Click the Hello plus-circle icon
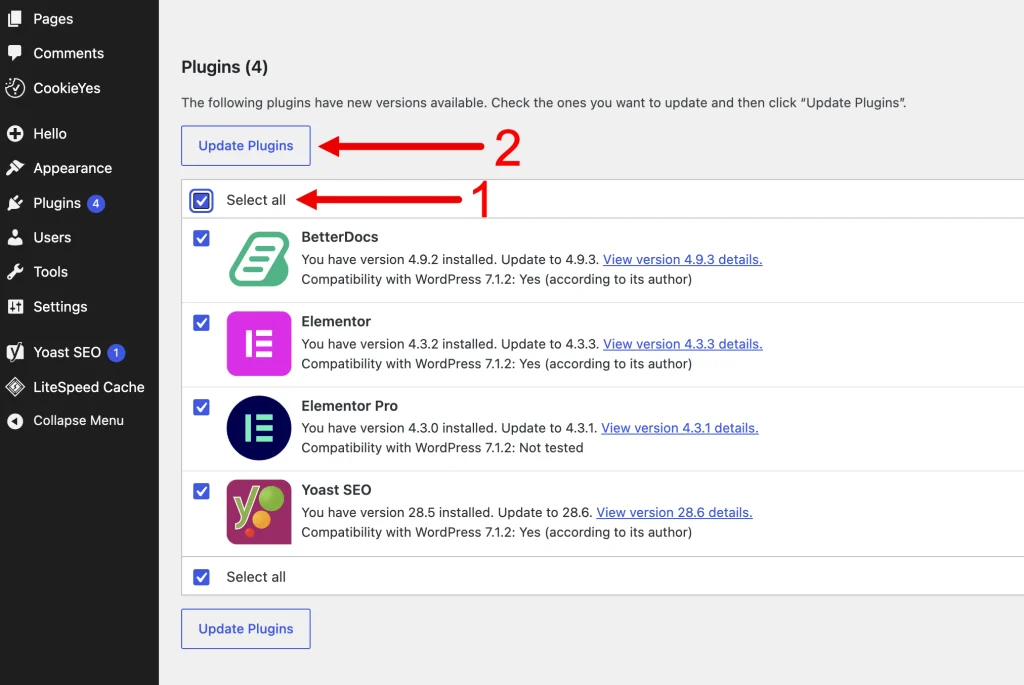 coord(15,134)
